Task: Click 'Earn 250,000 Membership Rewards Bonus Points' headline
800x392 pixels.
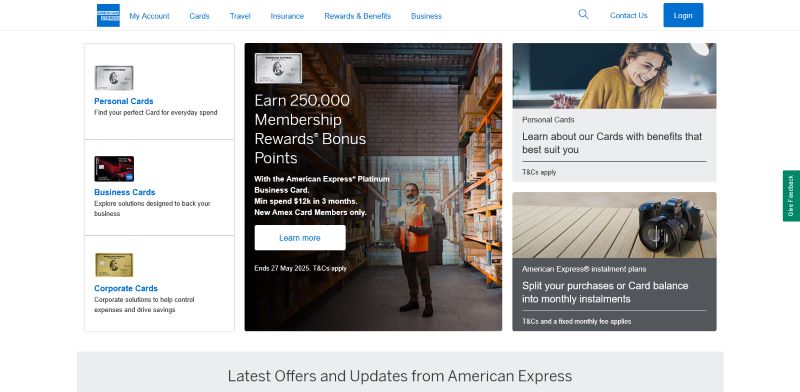Action: pyautogui.click(x=310, y=129)
